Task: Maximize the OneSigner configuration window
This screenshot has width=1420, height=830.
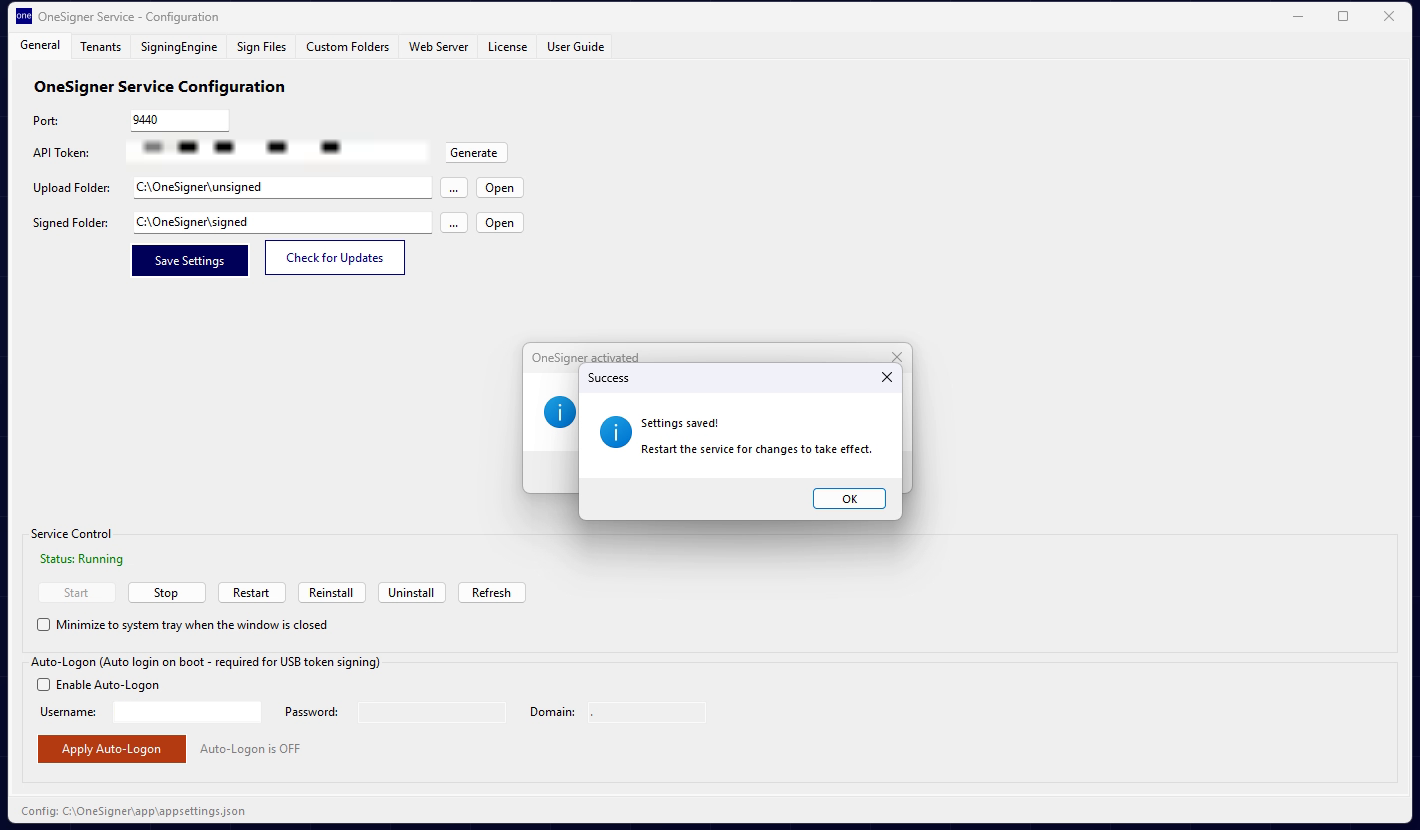Action: coord(1343,16)
